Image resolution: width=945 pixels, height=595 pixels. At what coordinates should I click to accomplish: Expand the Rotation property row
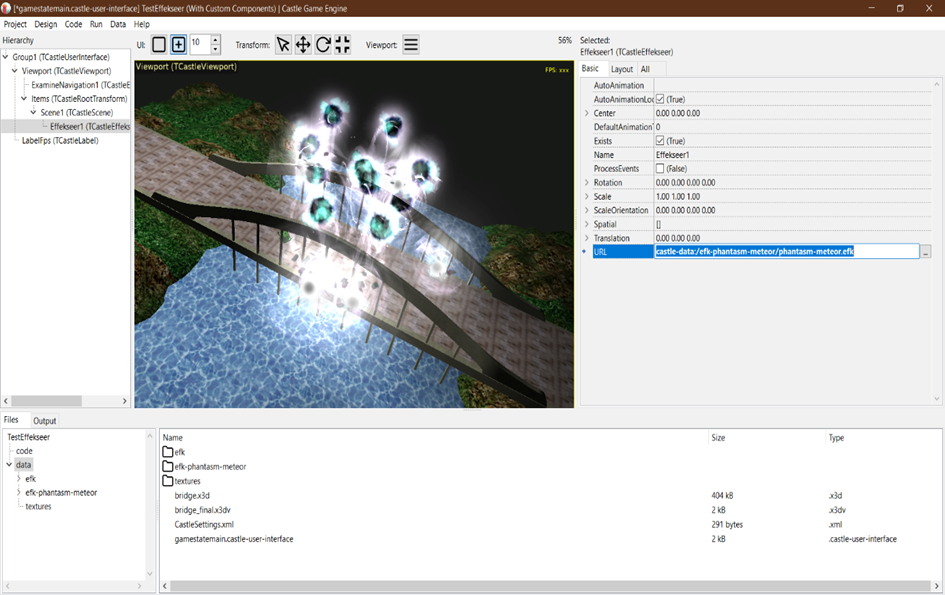point(587,183)
